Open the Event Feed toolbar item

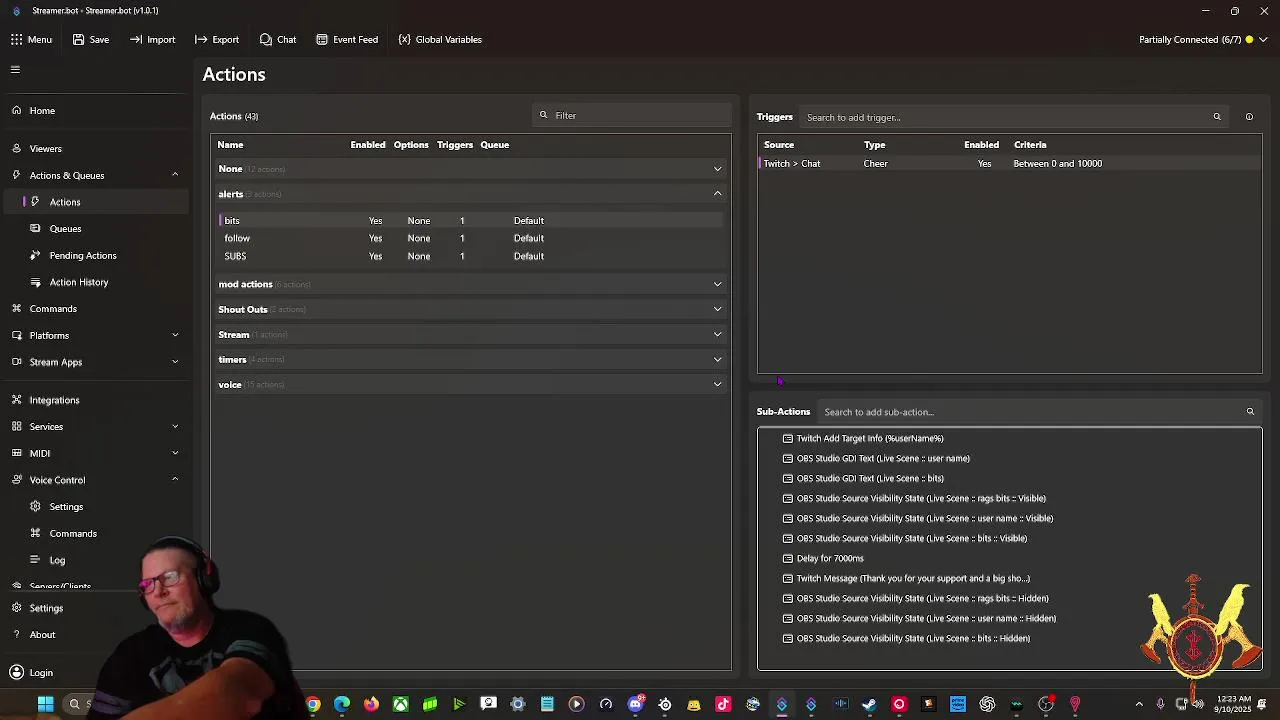coord(347,40)
